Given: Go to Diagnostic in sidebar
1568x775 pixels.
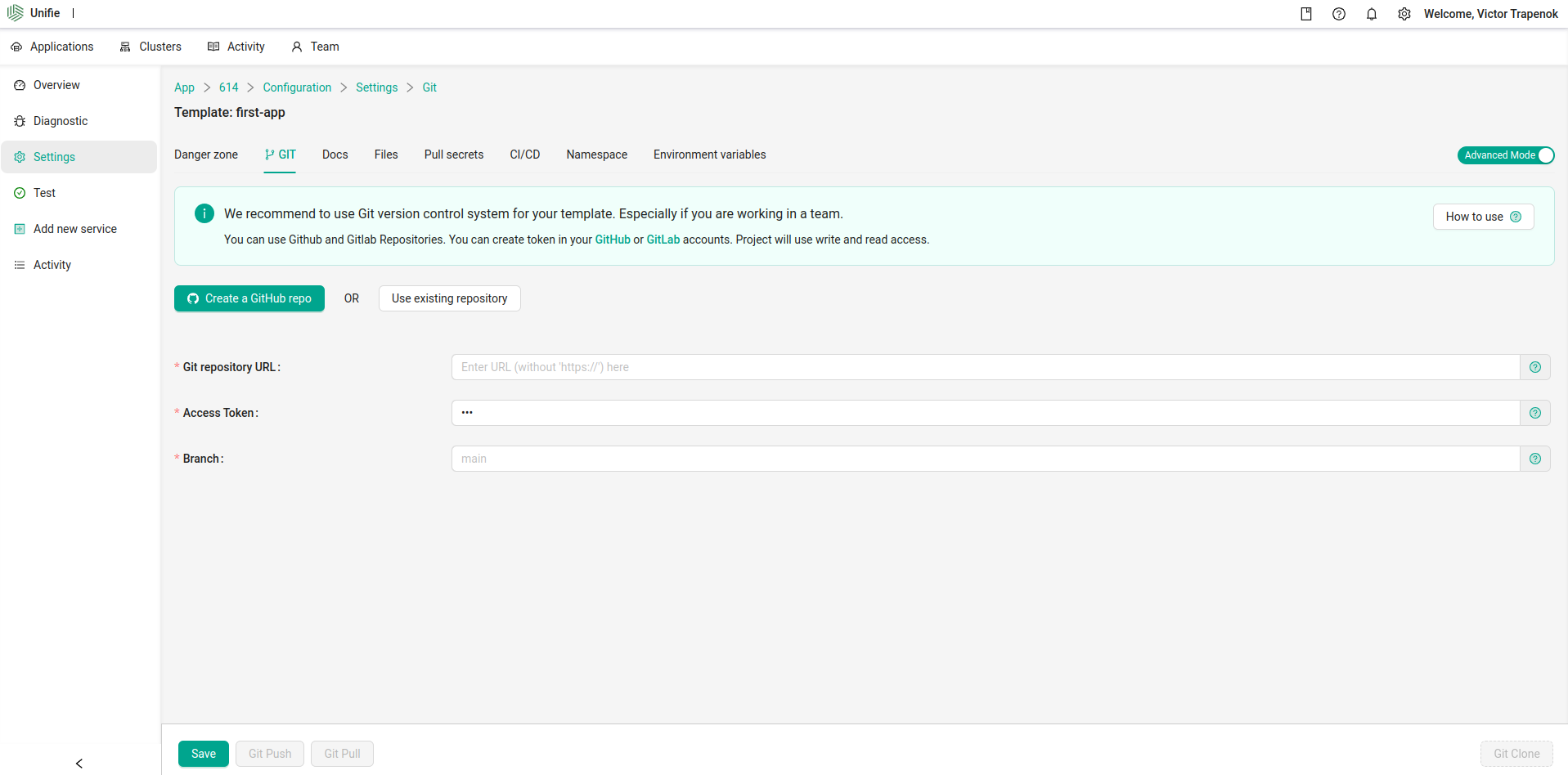Looking at the screenshot, I should [79, 121].
